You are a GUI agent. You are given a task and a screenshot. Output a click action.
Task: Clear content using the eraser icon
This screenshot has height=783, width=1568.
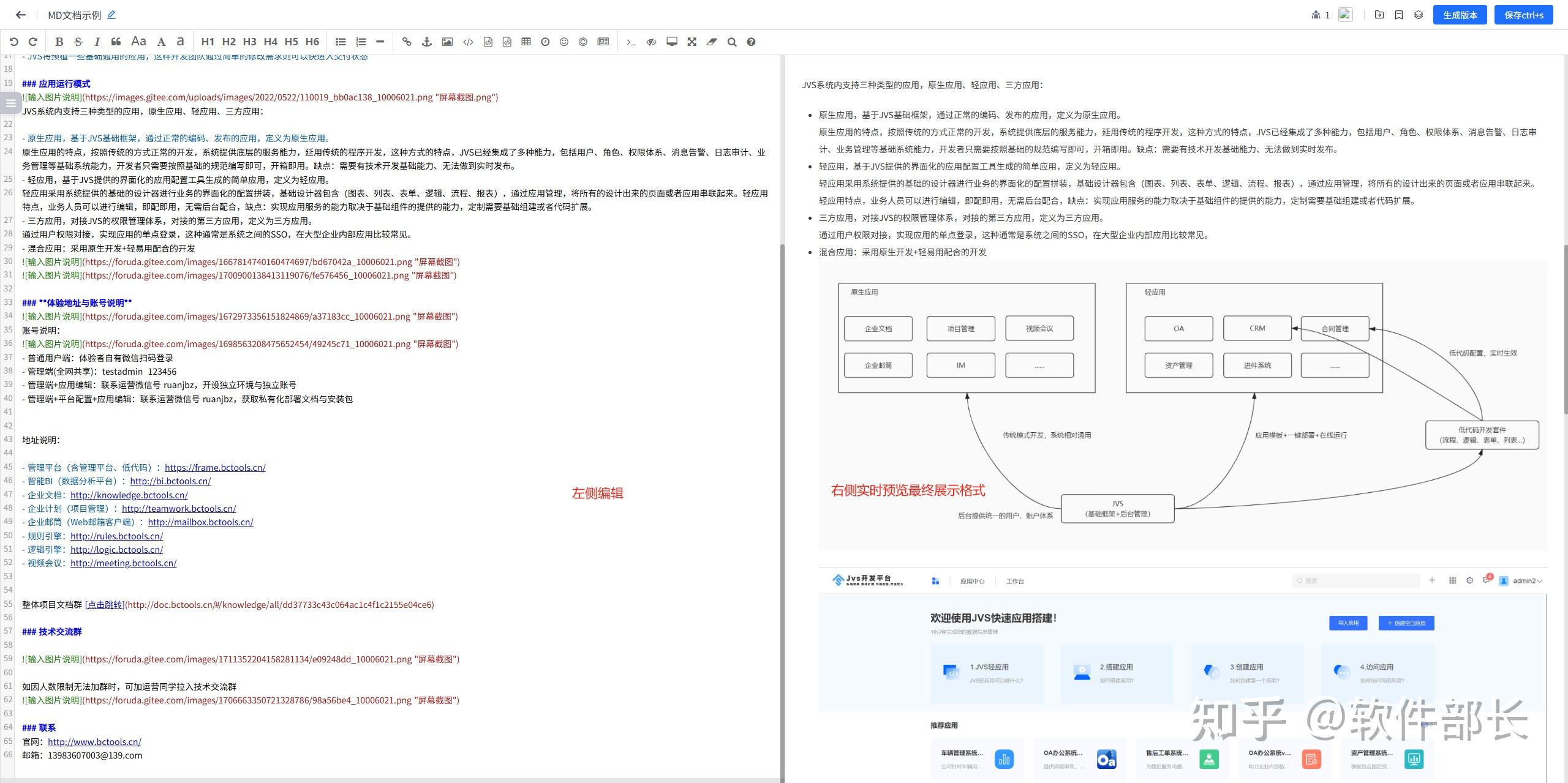tap(712, 42)
